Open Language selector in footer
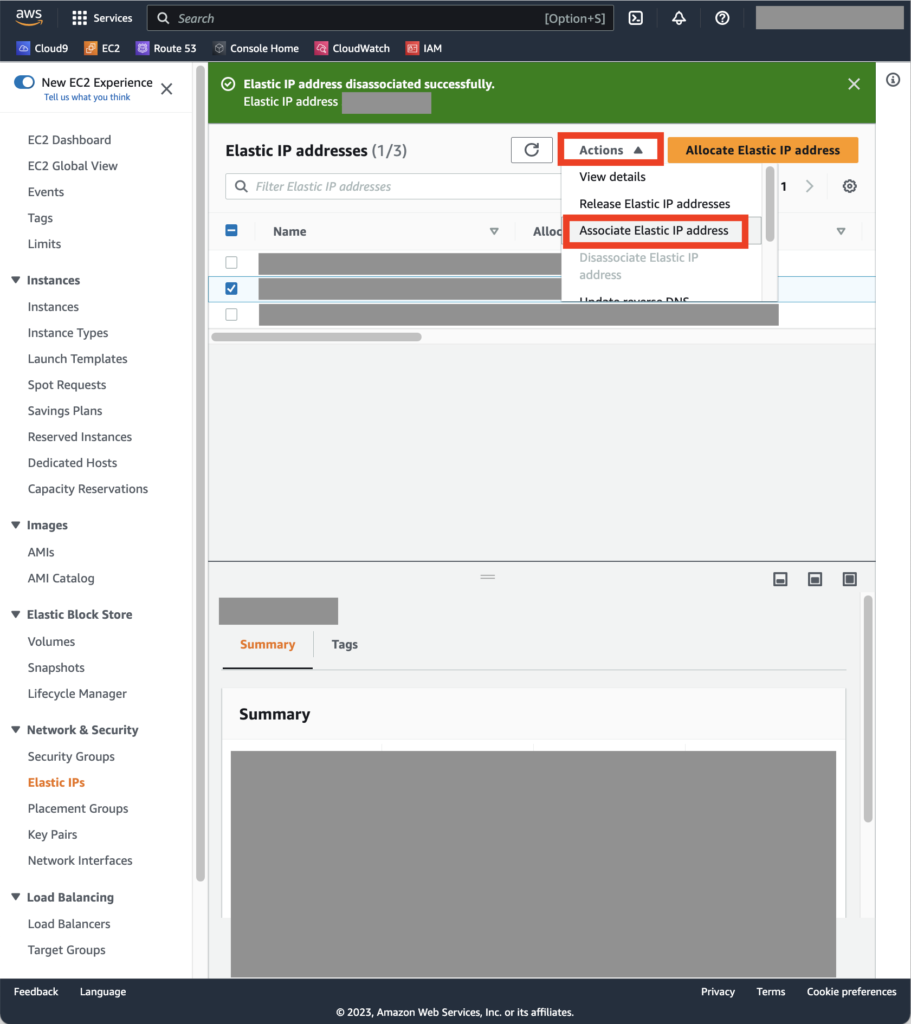The height and width of the screenshot is (1024, 911). coord(103,991)
